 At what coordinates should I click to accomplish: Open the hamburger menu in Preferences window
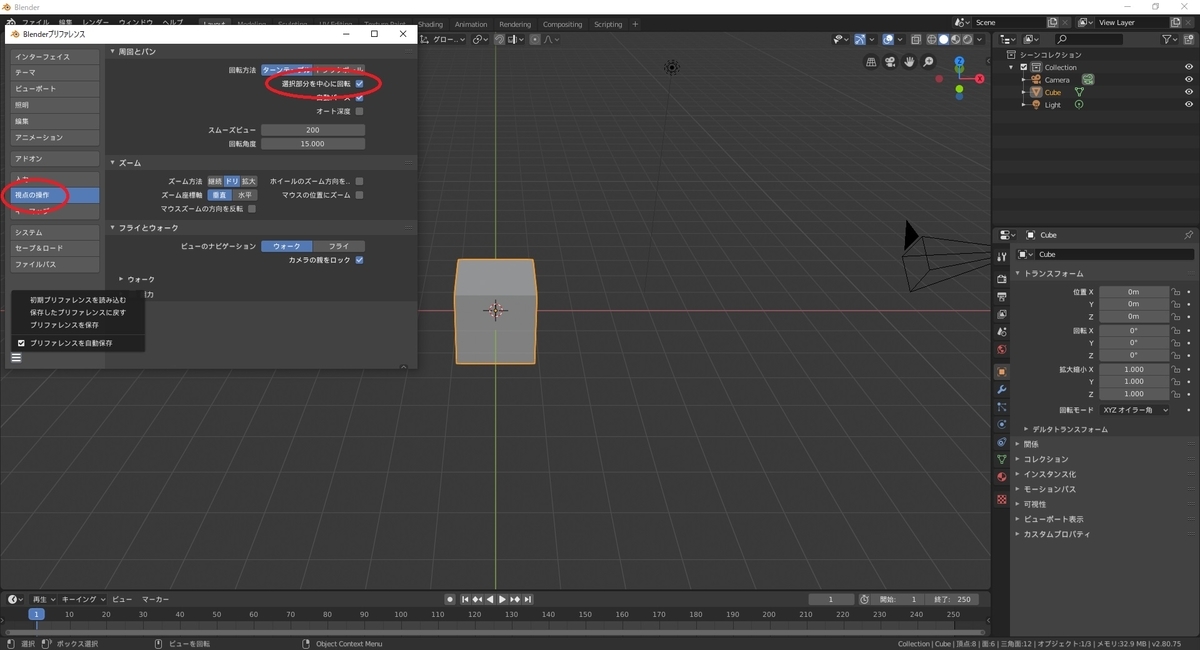tap(16, 358)
